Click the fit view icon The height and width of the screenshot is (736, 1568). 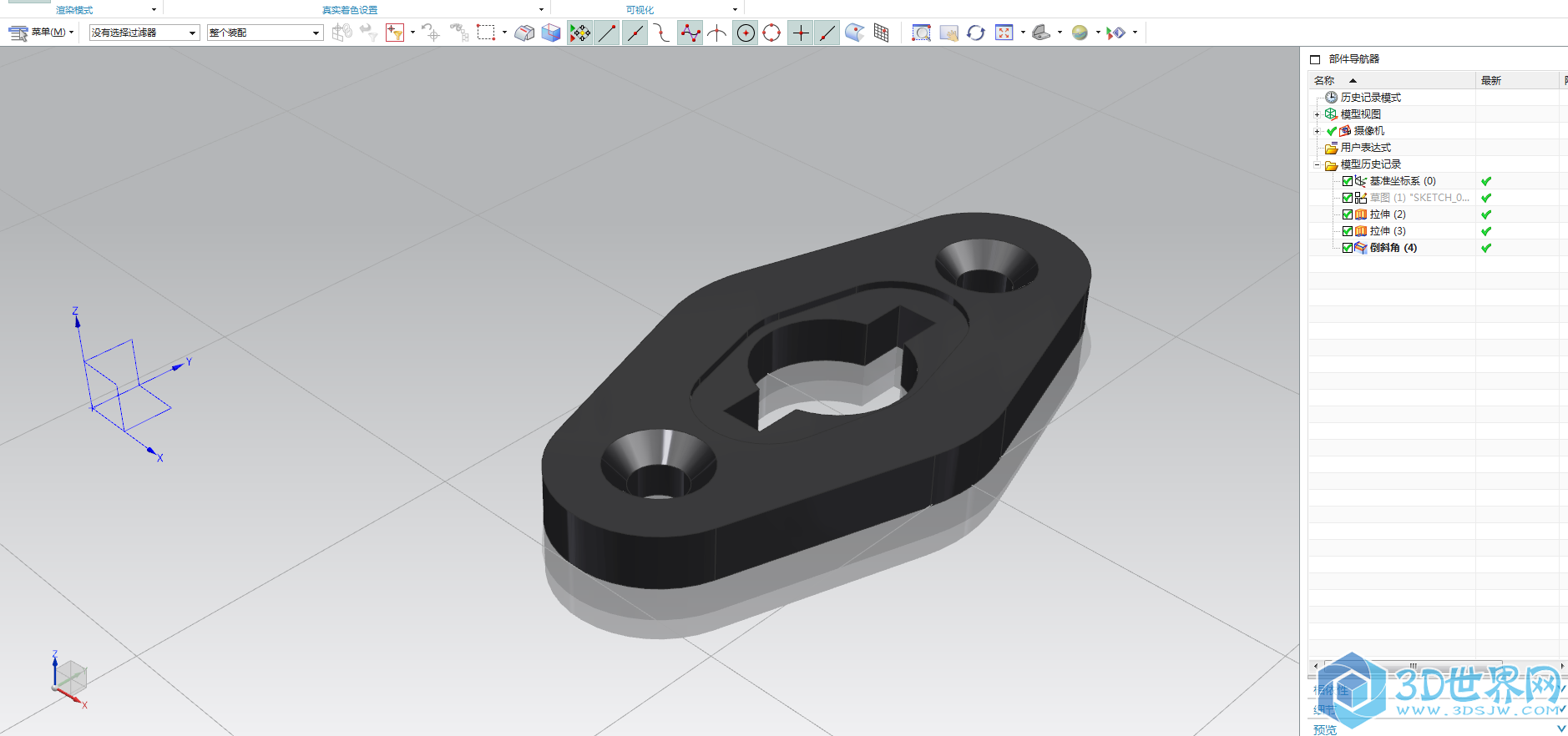tap(1004, 33)
